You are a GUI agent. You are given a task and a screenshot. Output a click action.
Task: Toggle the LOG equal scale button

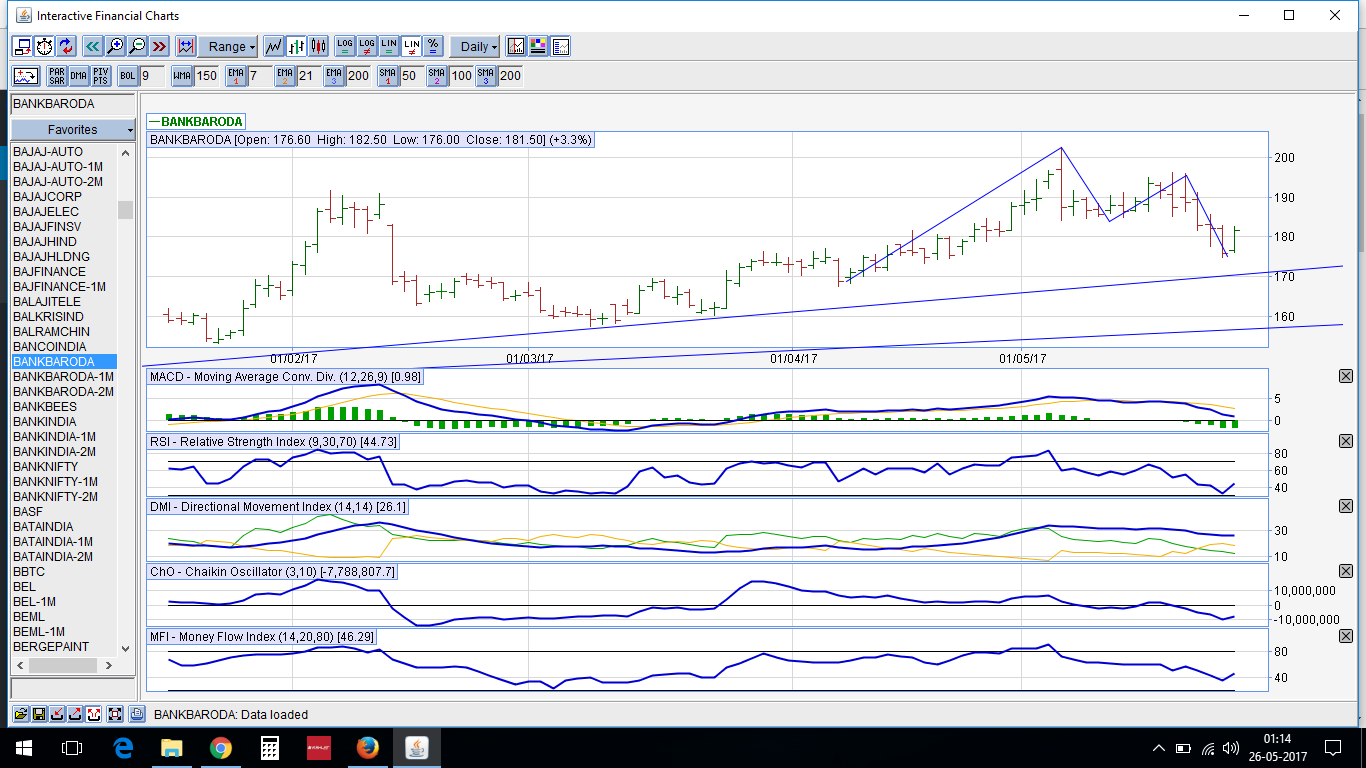click(x=345, y=46)
